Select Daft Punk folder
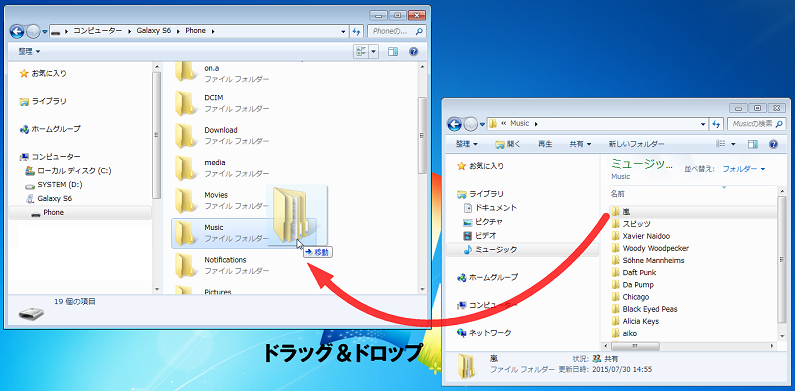Screen dimensions: 795x391 (x=633, y=272)
